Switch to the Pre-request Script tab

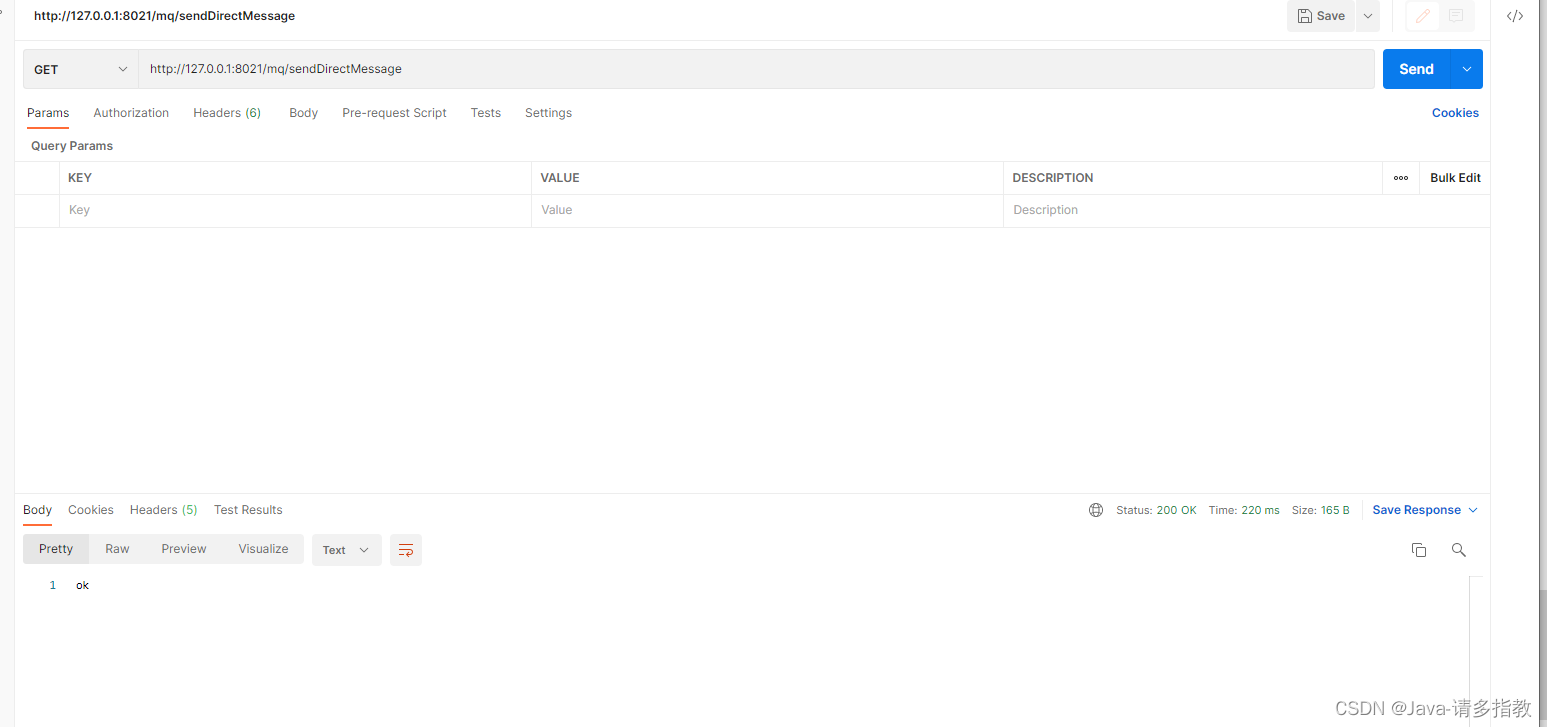(394, 112)
